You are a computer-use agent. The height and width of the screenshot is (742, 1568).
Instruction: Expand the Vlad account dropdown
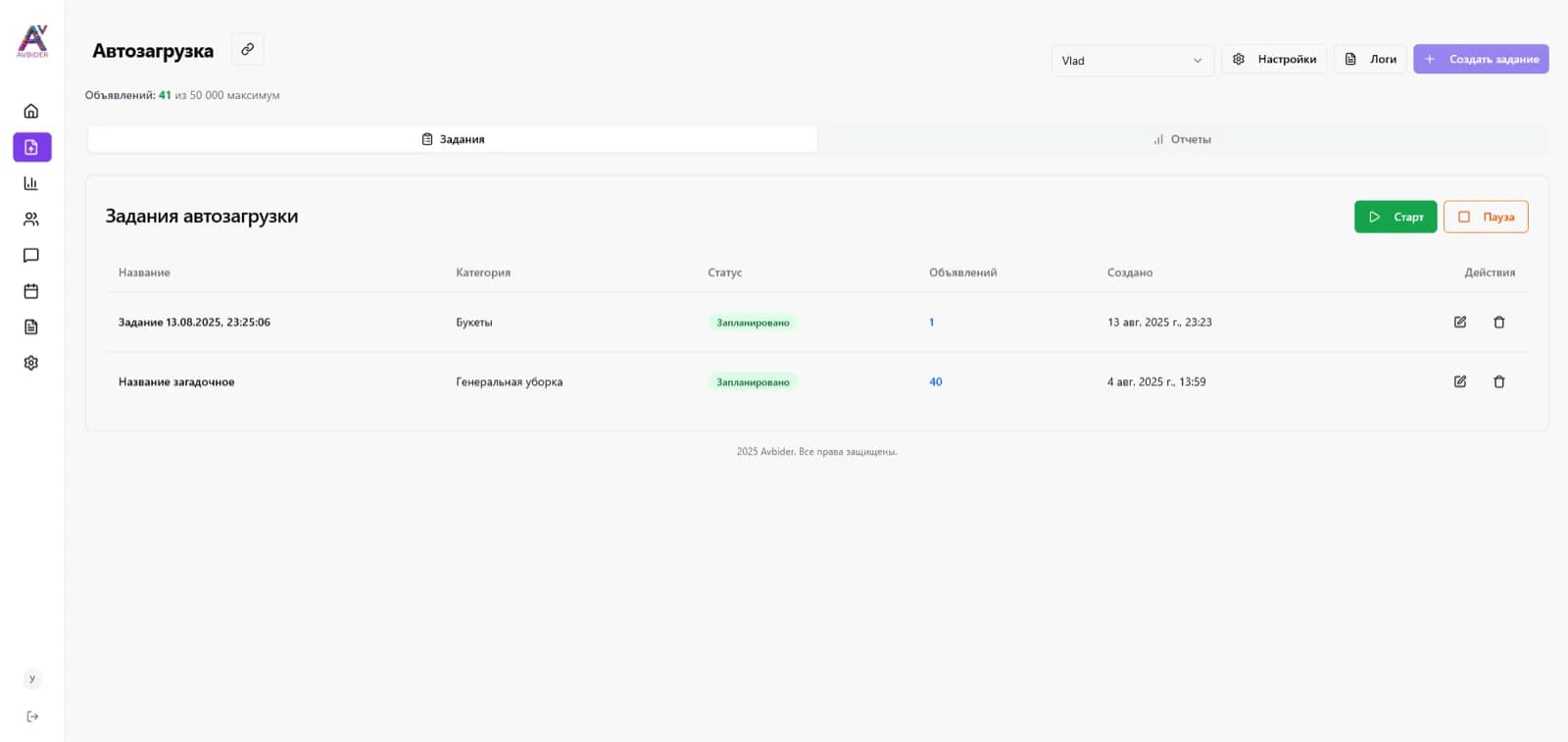click(1133, 60)
